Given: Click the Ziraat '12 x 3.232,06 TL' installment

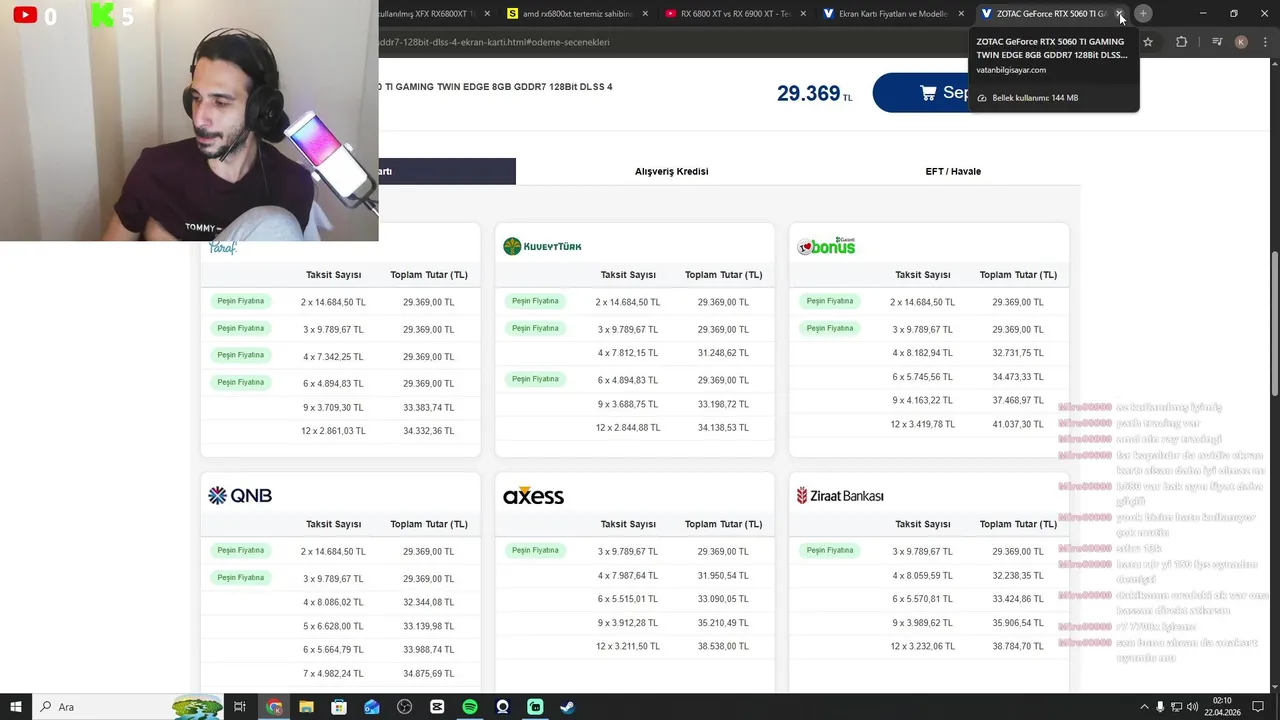Looking at the screenshot, I should [922, 646].
